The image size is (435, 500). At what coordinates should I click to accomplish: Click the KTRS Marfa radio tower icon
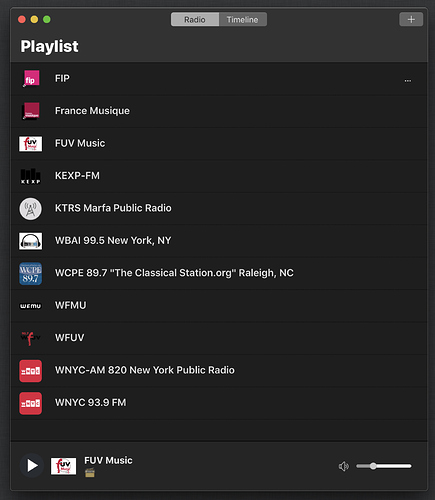[30, 209]
